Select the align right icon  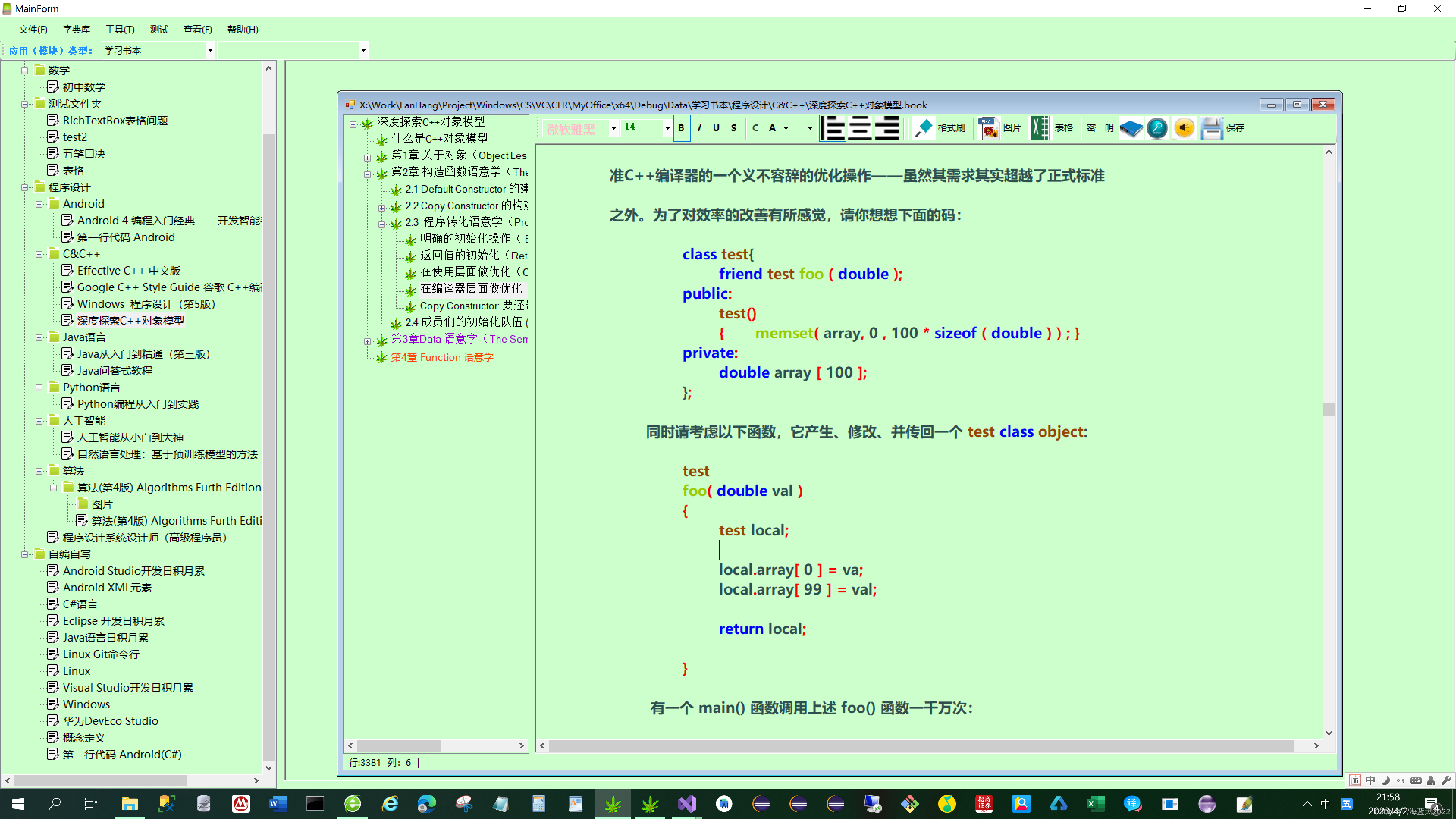(887, 128)
